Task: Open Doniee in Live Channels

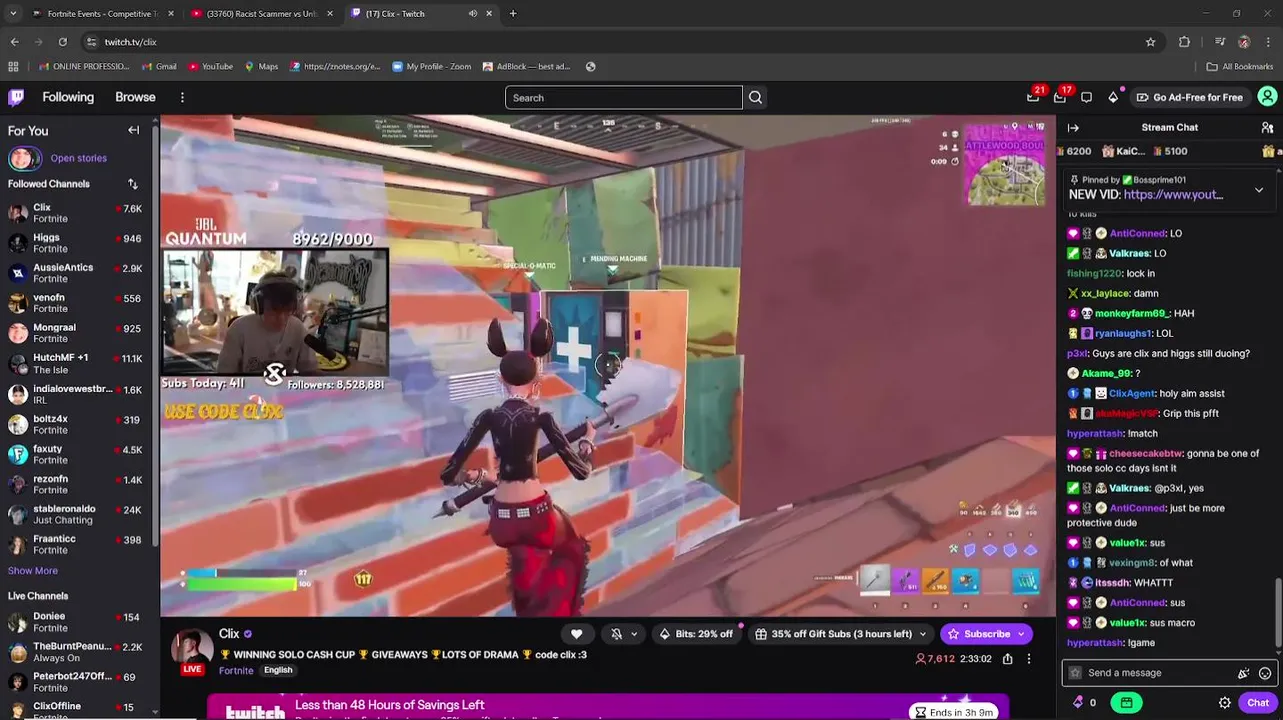Action: (78, 622)
